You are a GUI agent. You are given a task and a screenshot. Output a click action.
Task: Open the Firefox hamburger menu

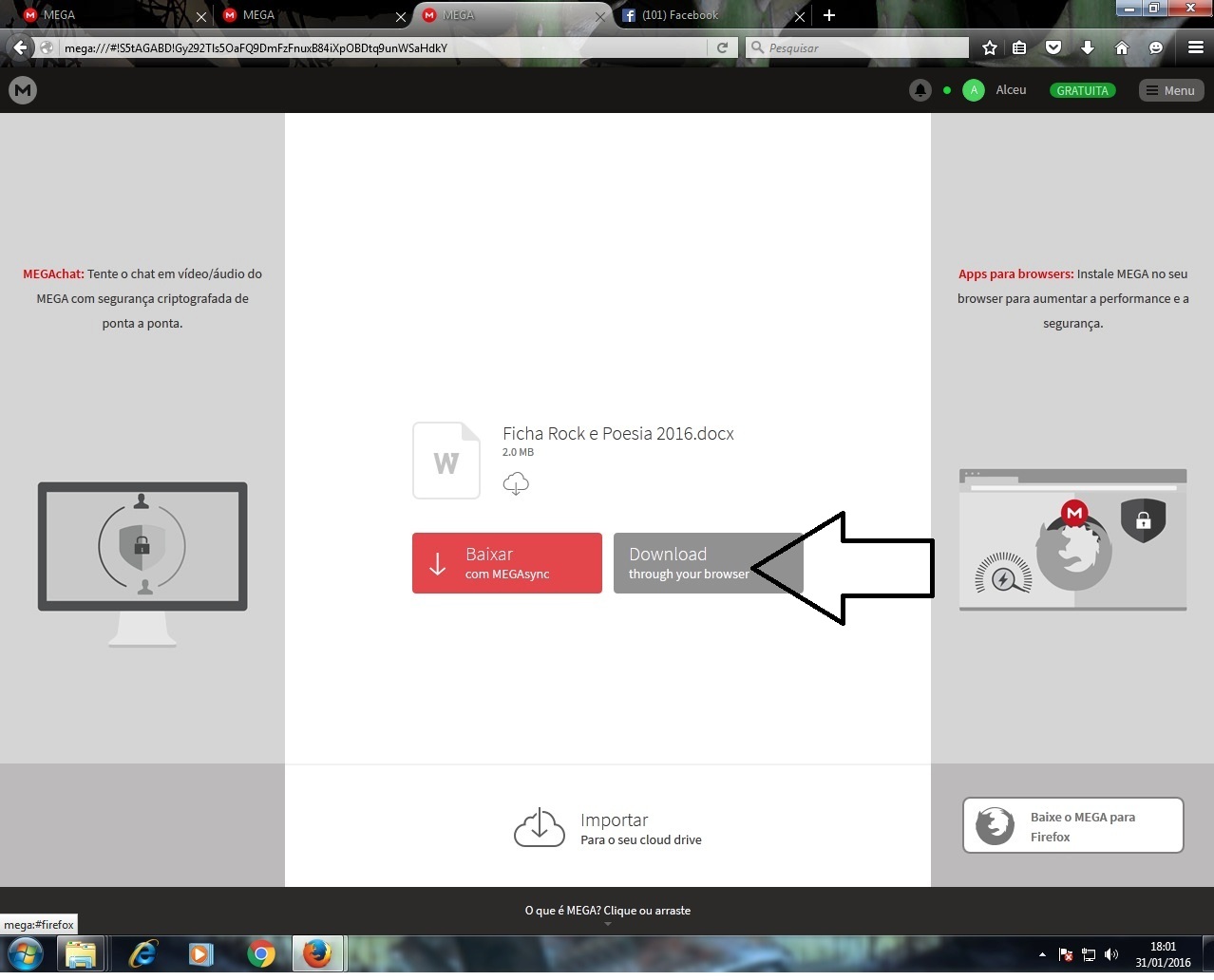tap(1196, 47)
